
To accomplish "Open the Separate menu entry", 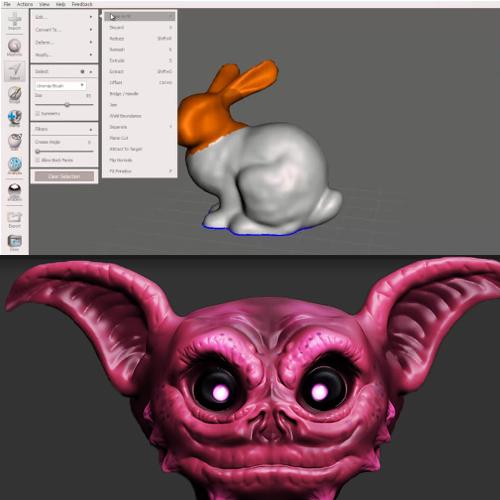I will [140, 127].
